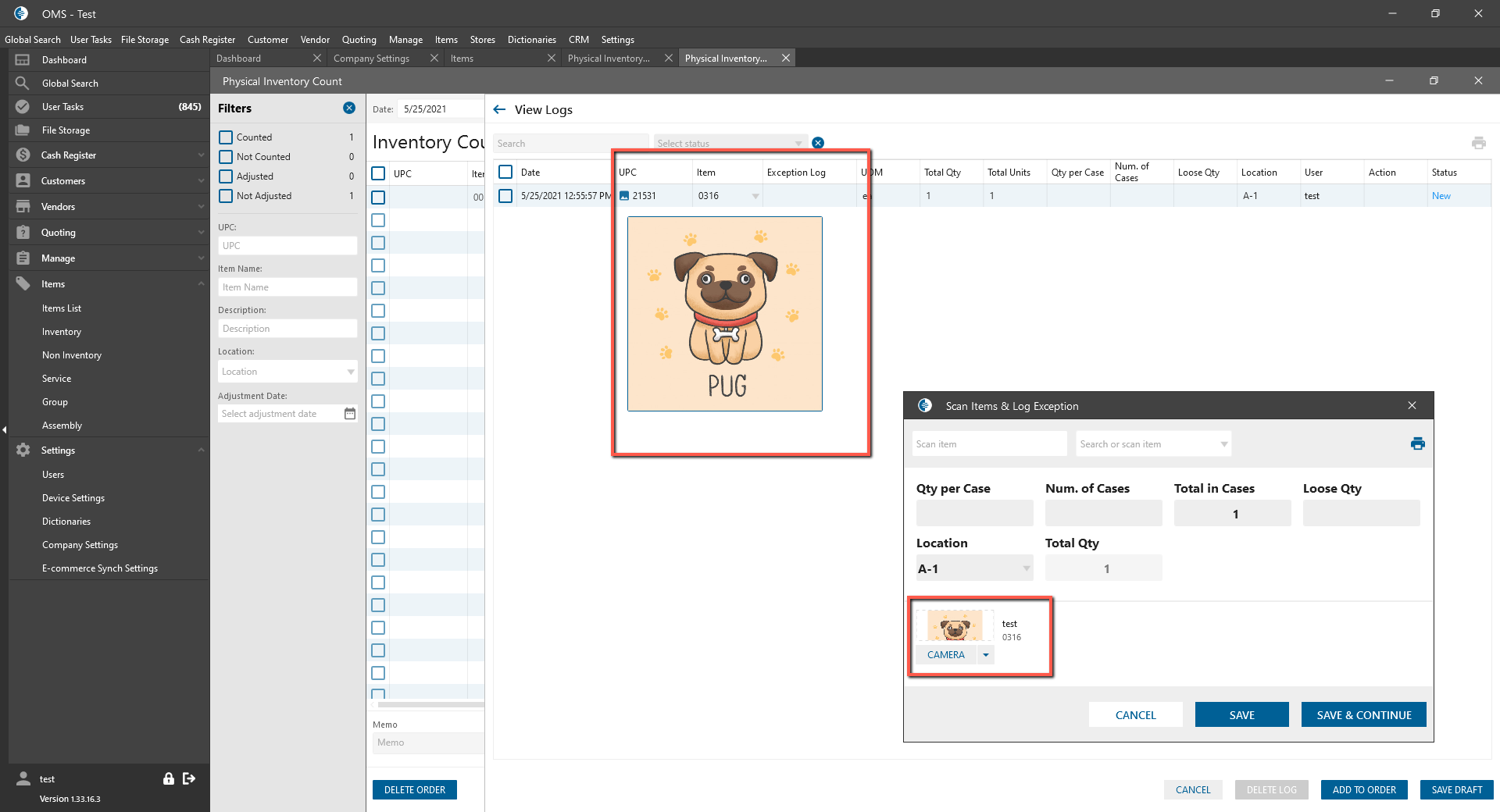The height and width of the screenshot is (812, 1500).
Task: Lock the session with the padlock icon
Action: (168, 778)
